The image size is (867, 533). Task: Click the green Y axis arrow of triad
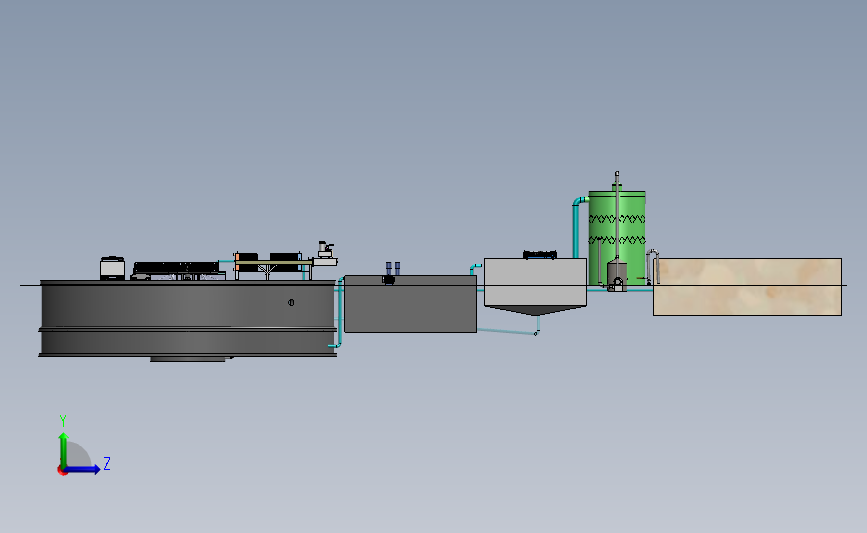coord(63,449)
